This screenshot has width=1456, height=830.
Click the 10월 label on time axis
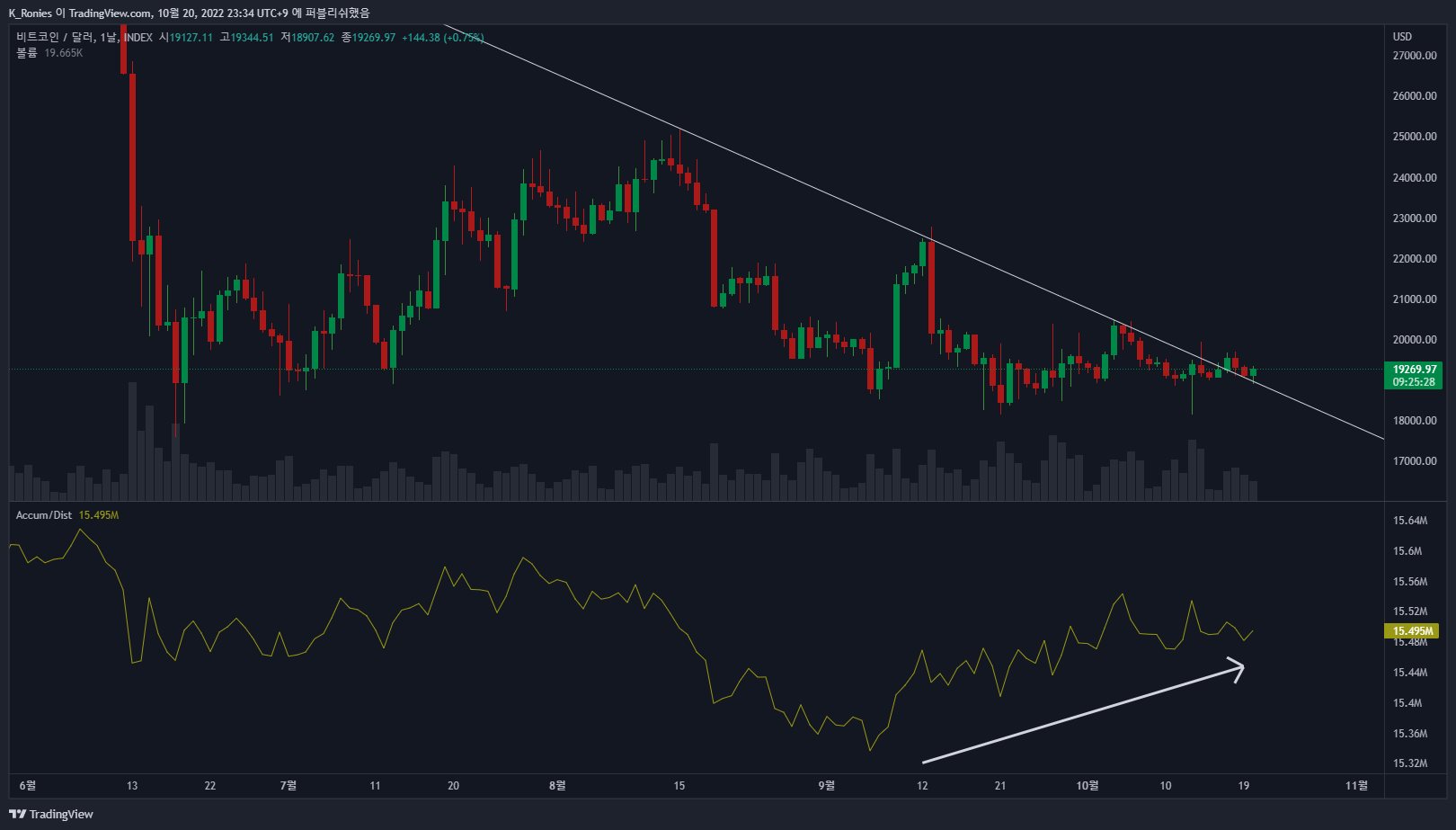pos(1088,786)
